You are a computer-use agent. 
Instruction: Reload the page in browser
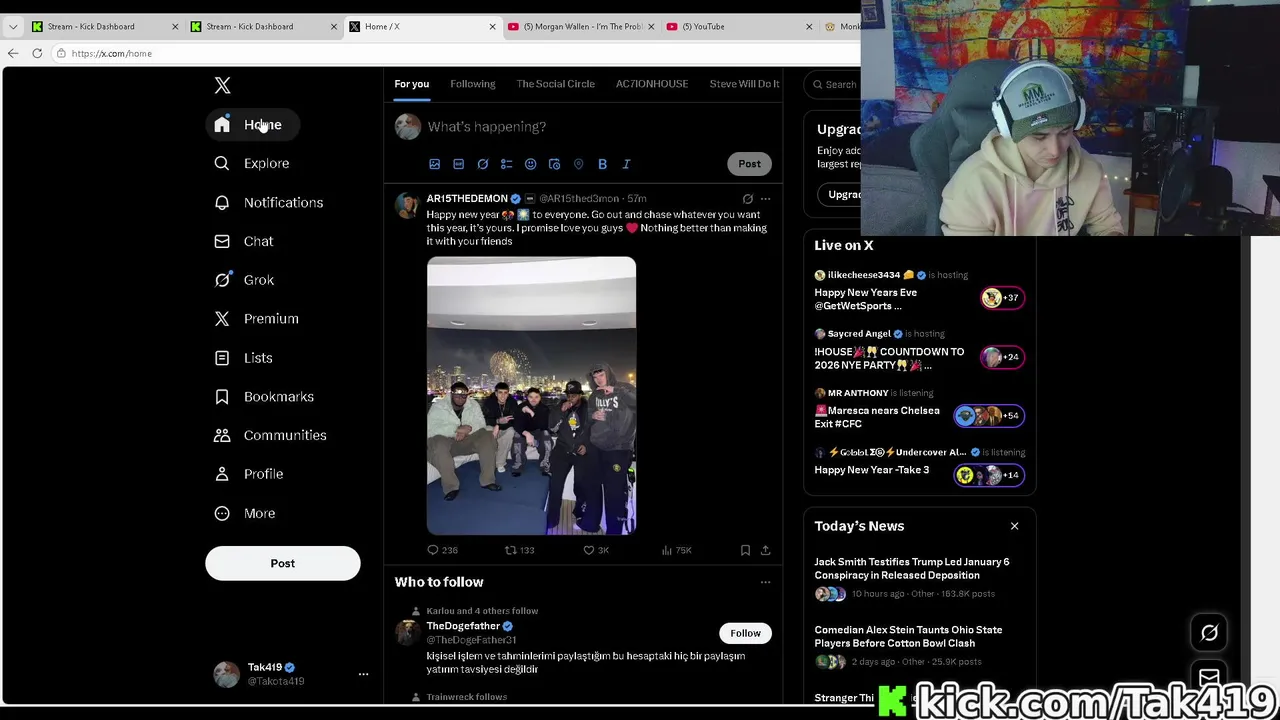click(37, 53)
